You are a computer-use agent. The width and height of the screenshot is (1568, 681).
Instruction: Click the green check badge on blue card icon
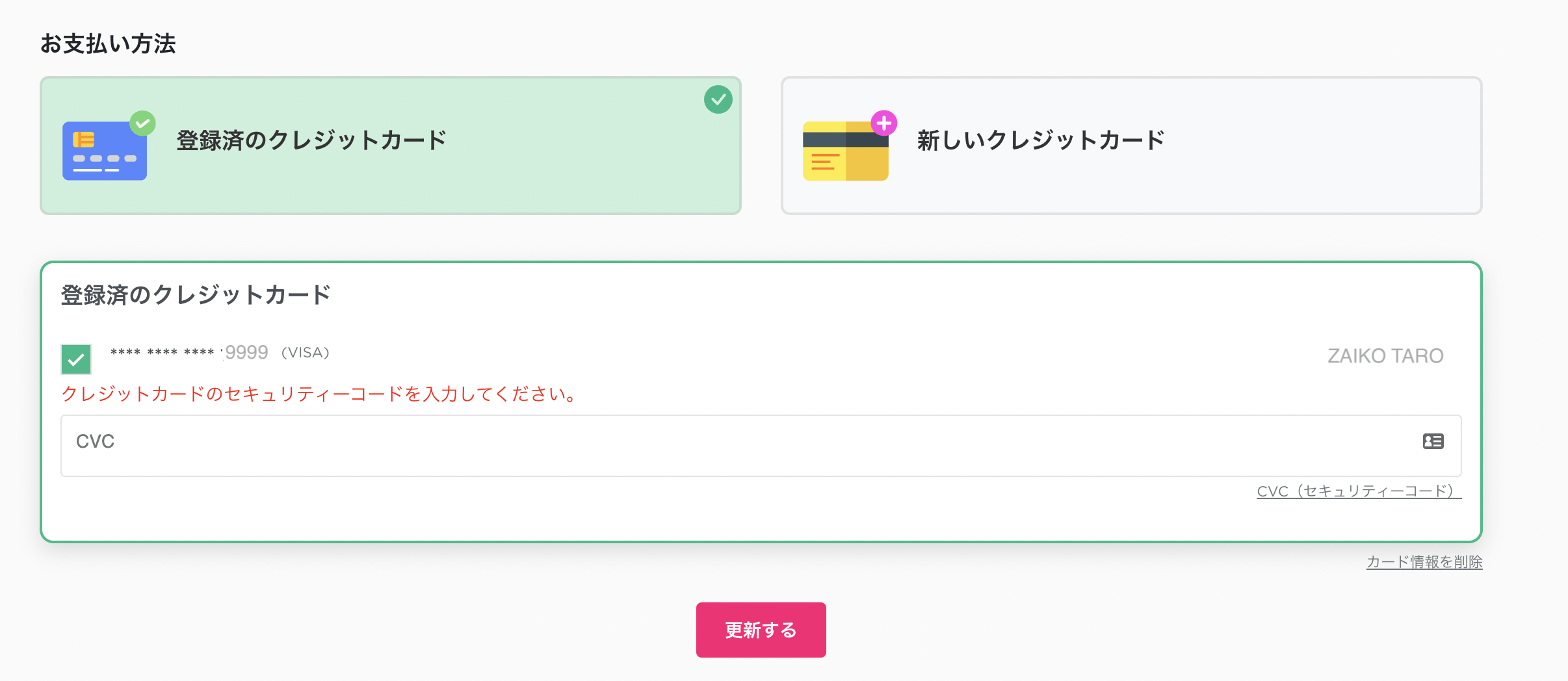click(142, 123)
